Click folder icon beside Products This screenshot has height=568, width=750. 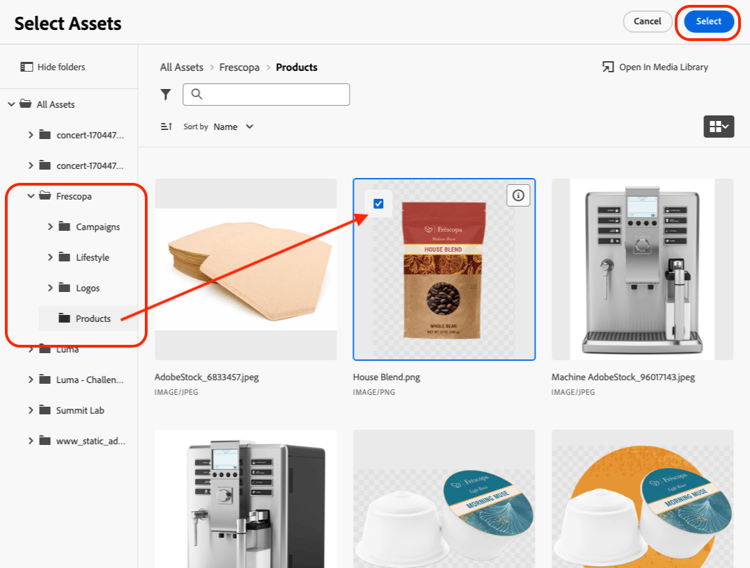click(x=64, y=318)
